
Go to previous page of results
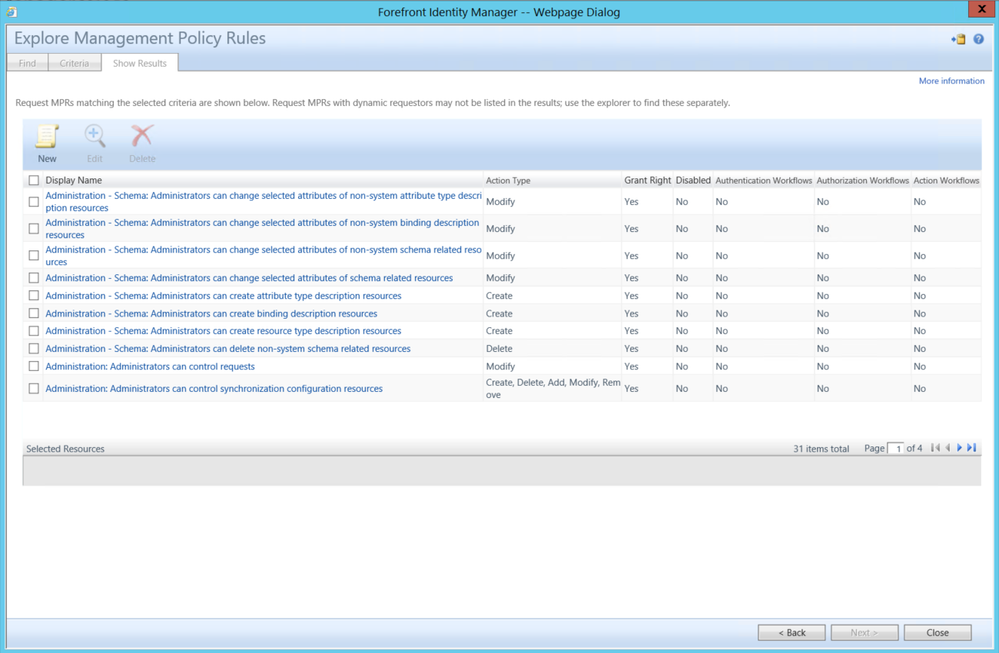click(947, 448)
